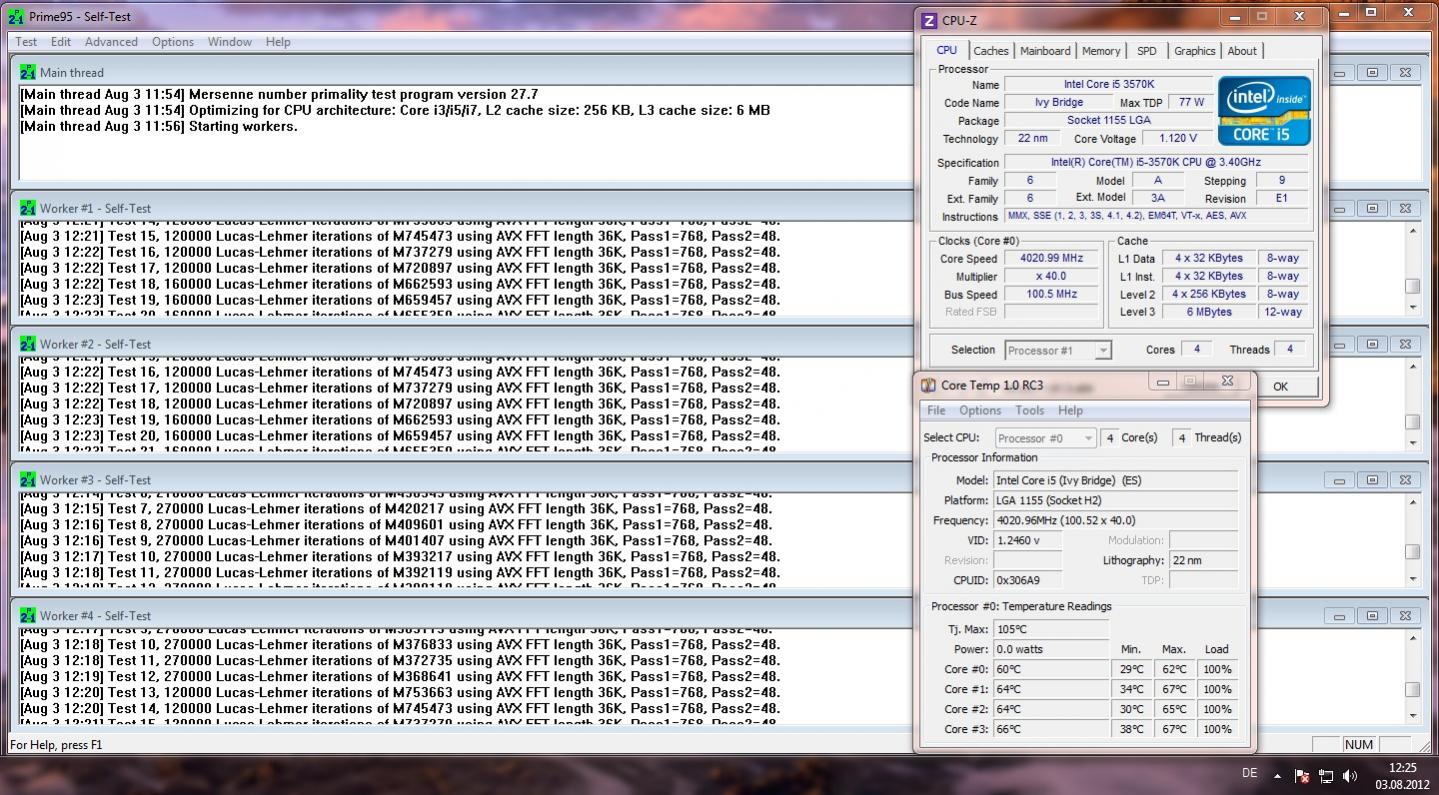This screenshot has width=1439, height=795.
Task: Click the CPUID value 0x306A9
Action: [x=1027, y=580]
